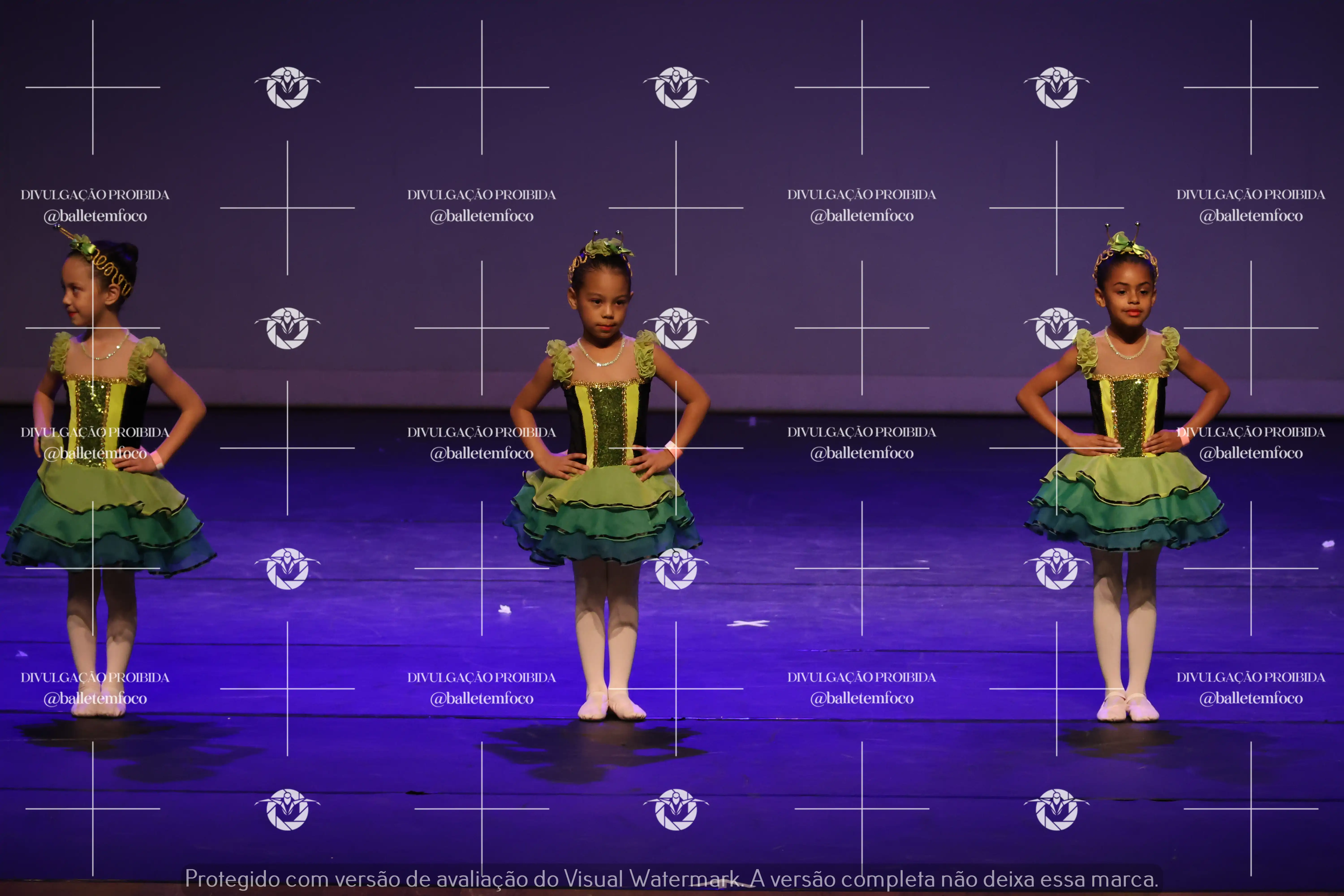Image resolution: width=1344 pixels, height=896 pixels.
Task: Click the camera logo watermark beside center dancer's knees
Action: tap(676, 569)
